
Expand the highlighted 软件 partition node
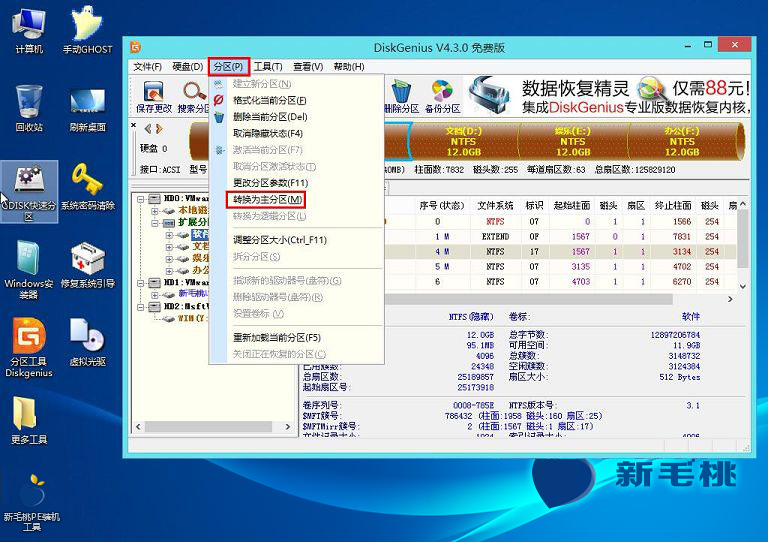(169, 235)
